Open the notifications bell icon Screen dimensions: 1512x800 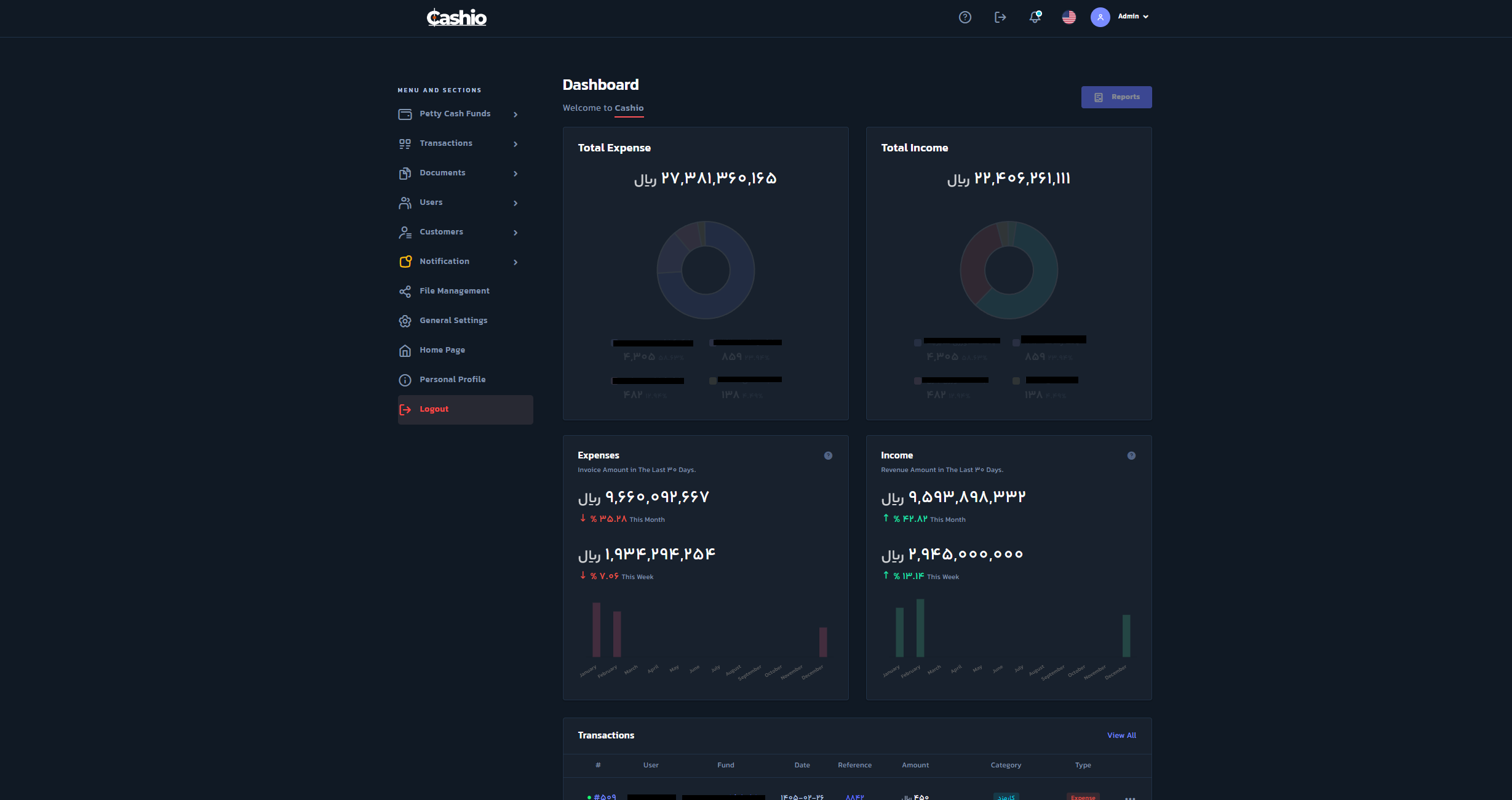pyautogui.click(x=1035, y=17)
